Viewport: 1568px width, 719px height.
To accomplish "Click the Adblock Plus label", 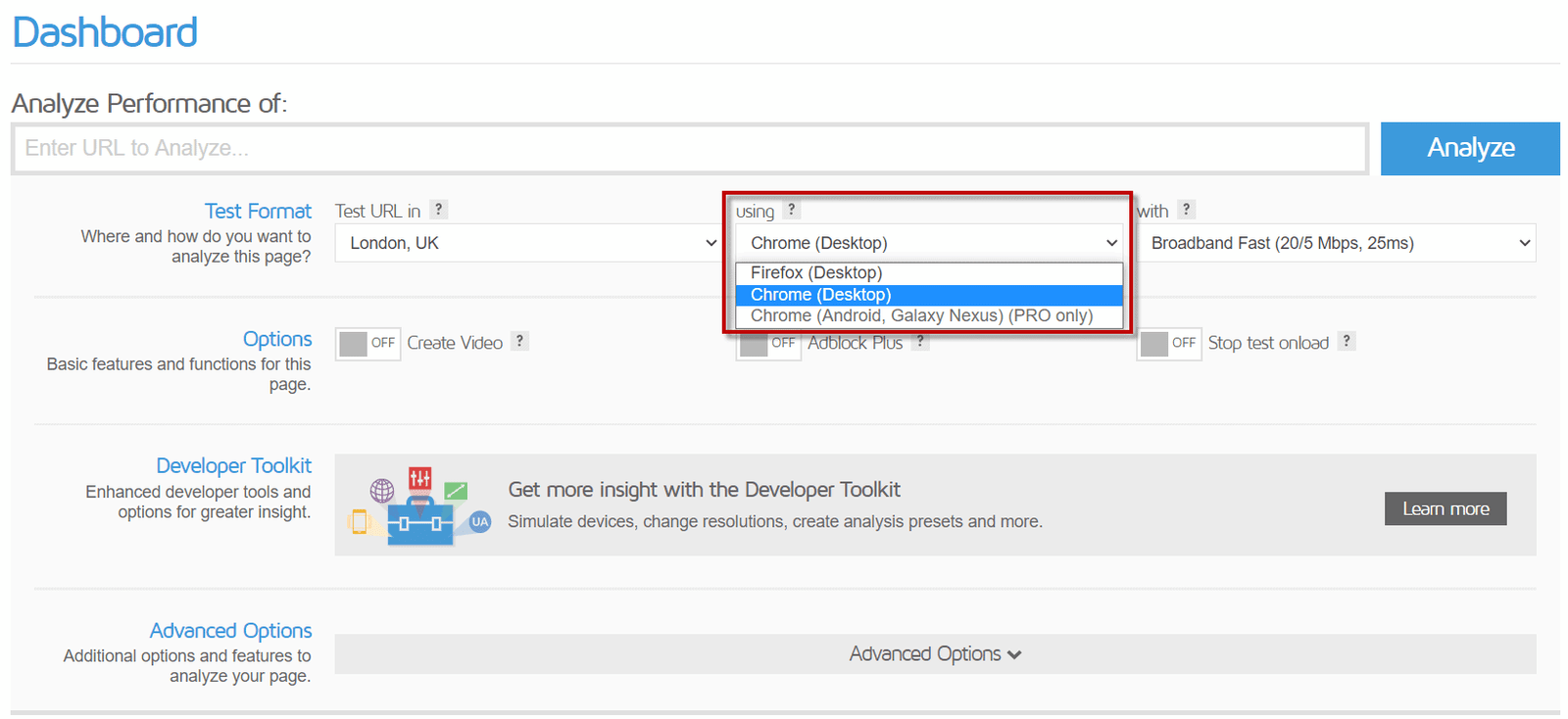I will [855, 343].
